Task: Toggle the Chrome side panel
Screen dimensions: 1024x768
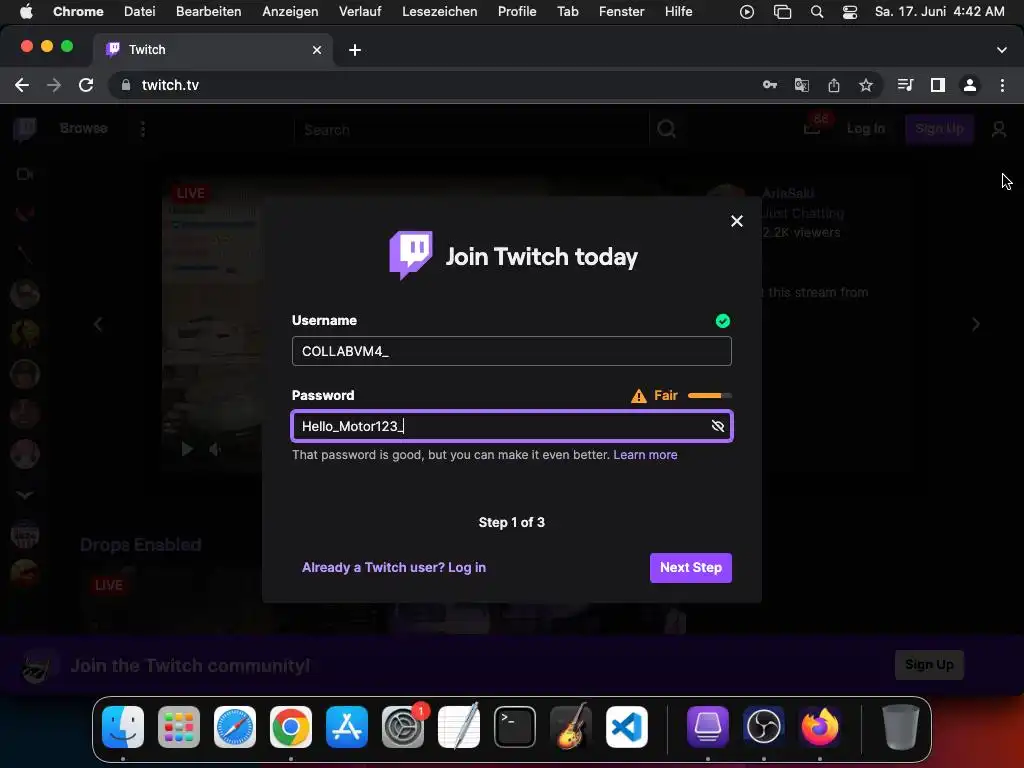Action: tap(938, 85)
